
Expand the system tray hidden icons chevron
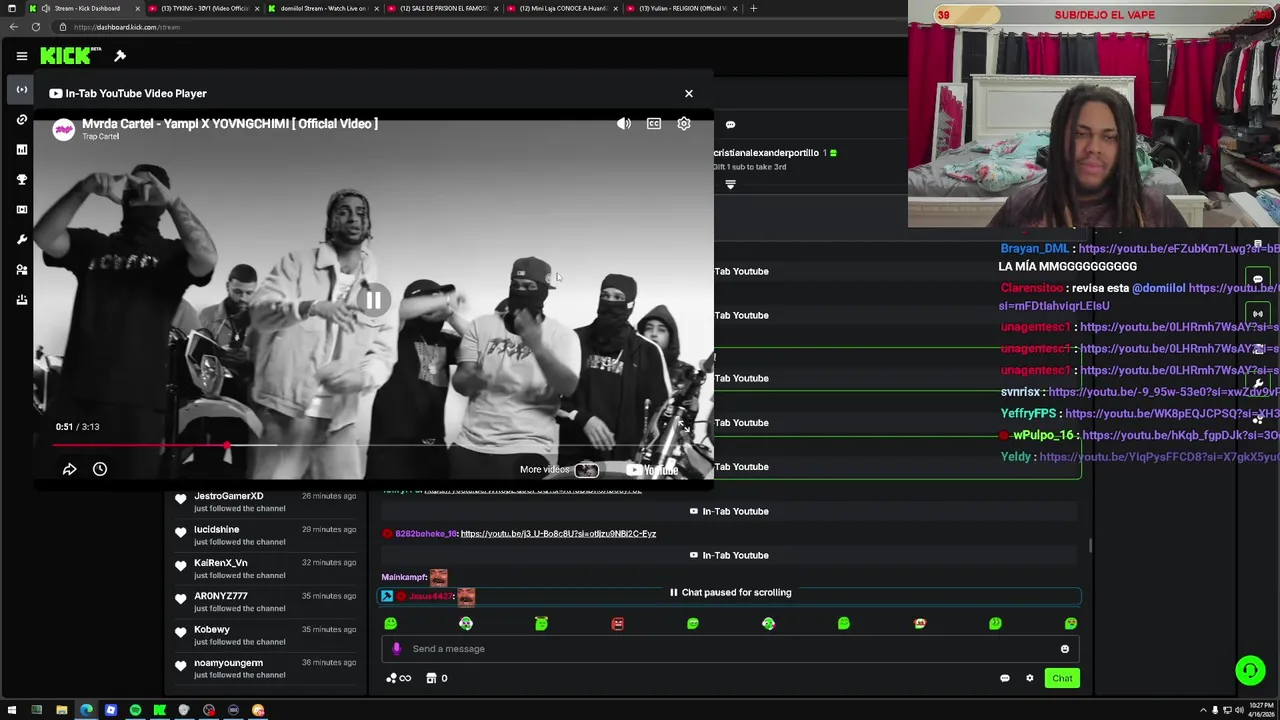[x=1203, y=710]
